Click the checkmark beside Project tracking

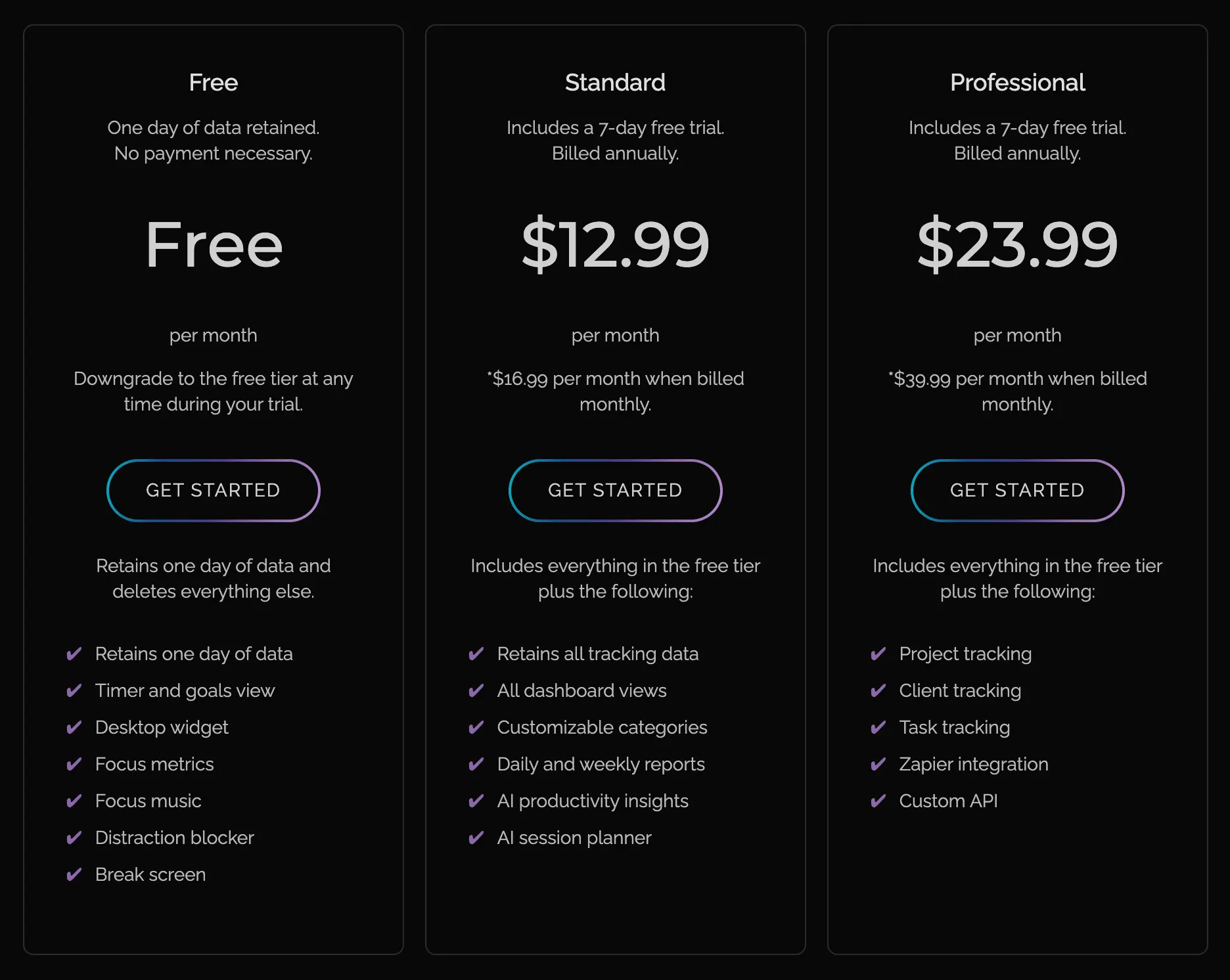878,654
